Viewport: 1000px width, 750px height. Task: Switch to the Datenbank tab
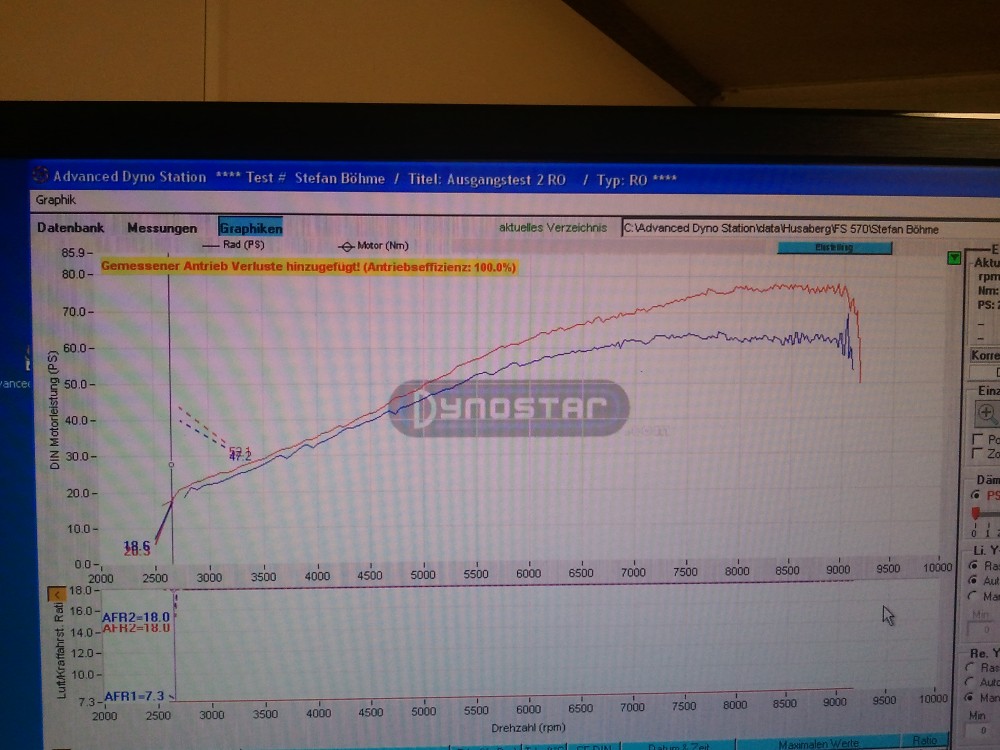pyautogui.click(x=70, y=228)
